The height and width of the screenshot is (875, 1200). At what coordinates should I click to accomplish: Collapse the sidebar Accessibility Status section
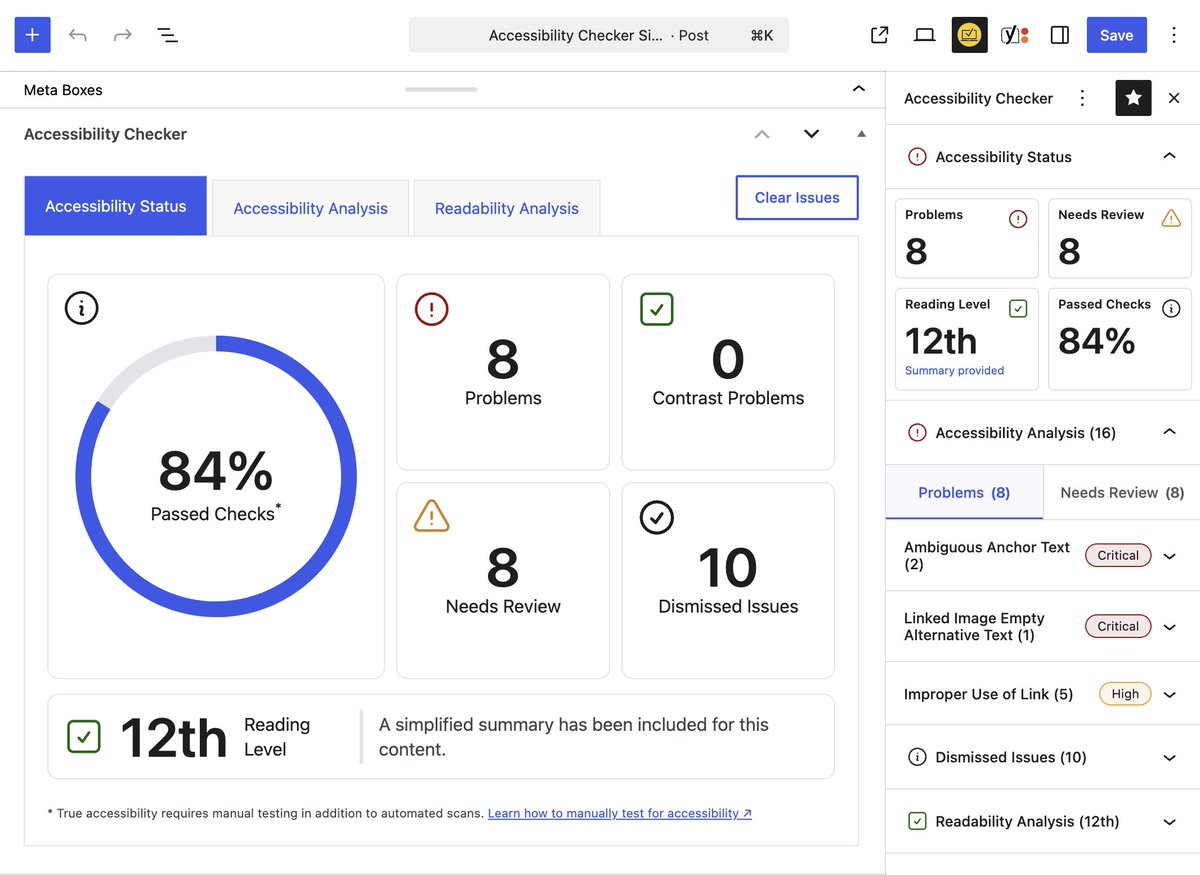[x=1169, y=156]
